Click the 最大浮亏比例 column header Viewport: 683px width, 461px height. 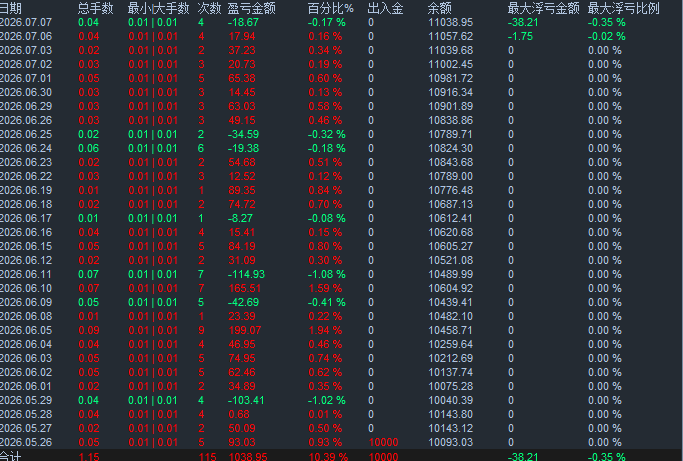click(x=623, y=8)
